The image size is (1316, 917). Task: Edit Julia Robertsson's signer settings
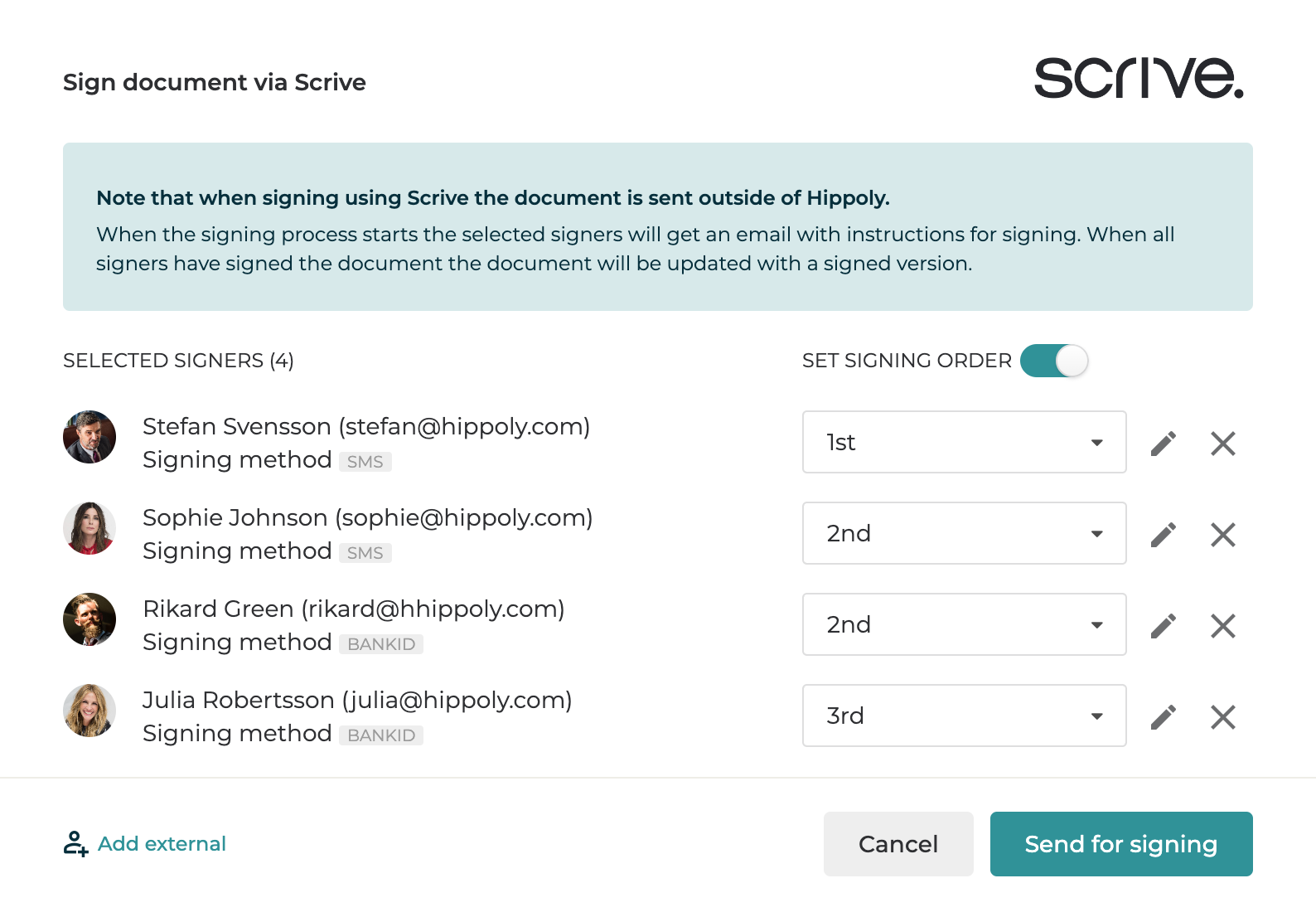[1164, 717]
